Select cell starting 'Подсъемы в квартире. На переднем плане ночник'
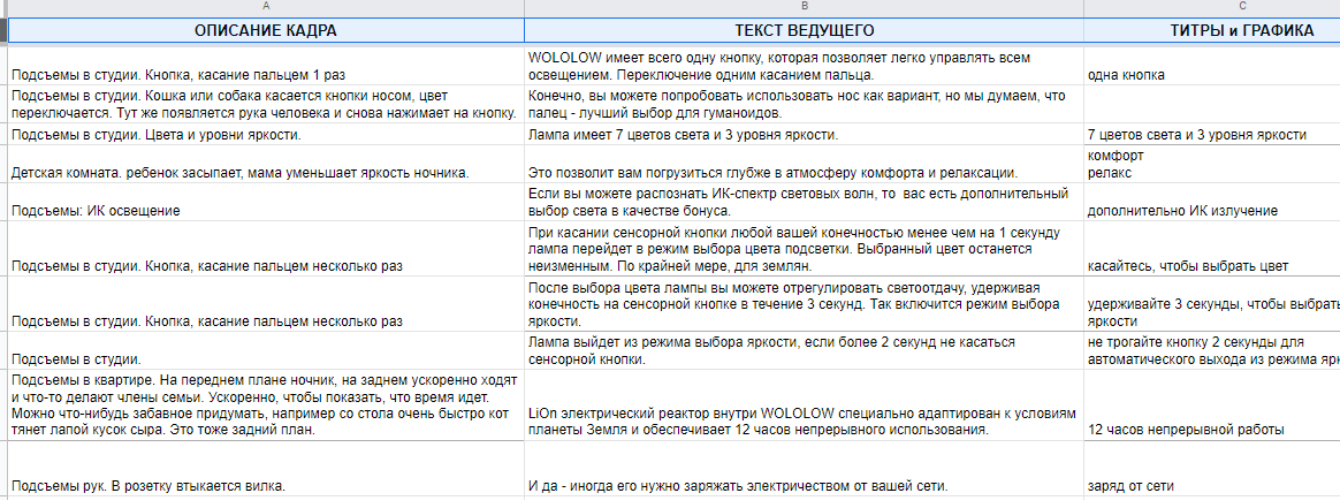This screenshot has height=500, width=1340. point(265,405)
